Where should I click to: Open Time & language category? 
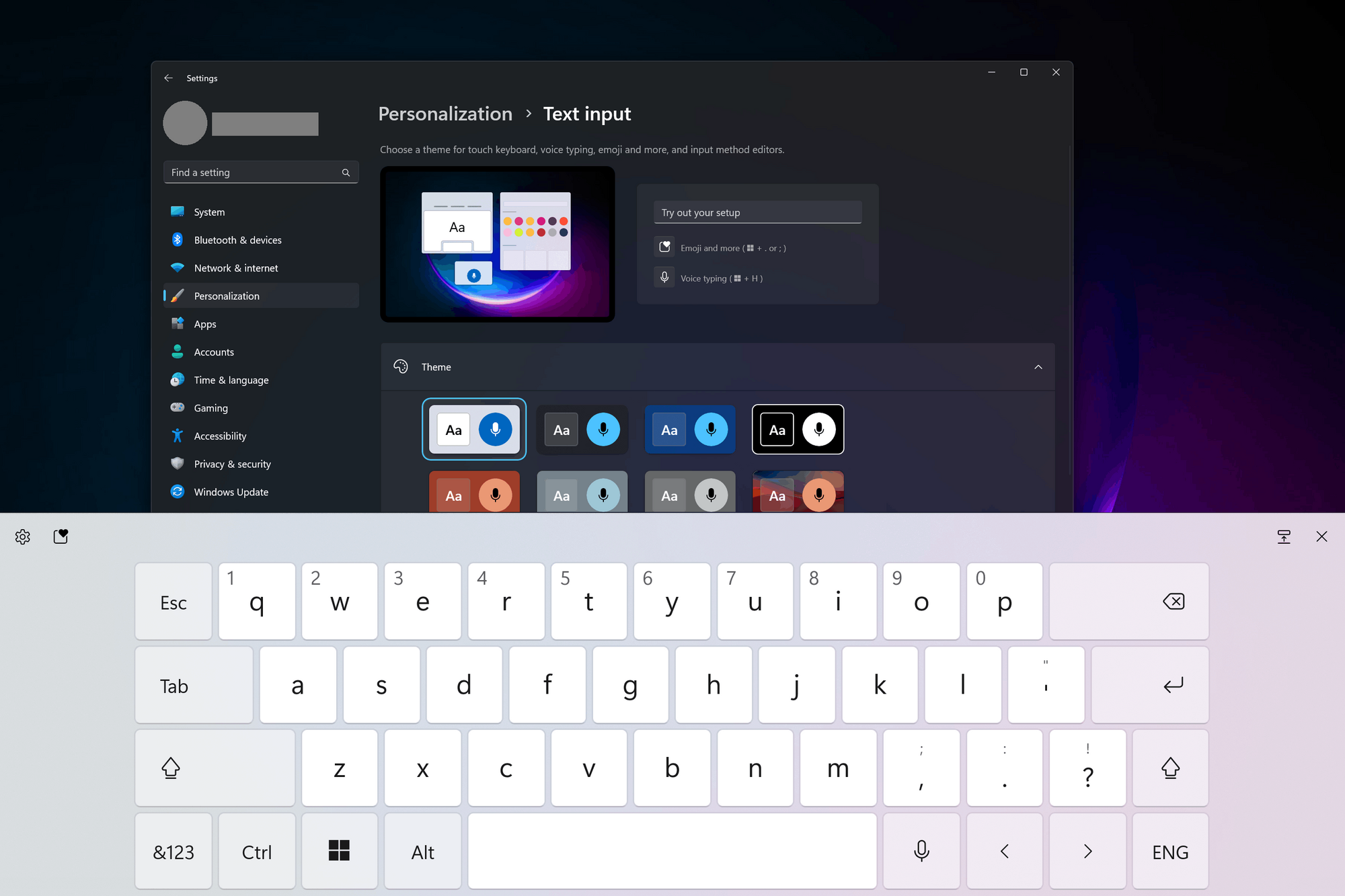[261, 380]
